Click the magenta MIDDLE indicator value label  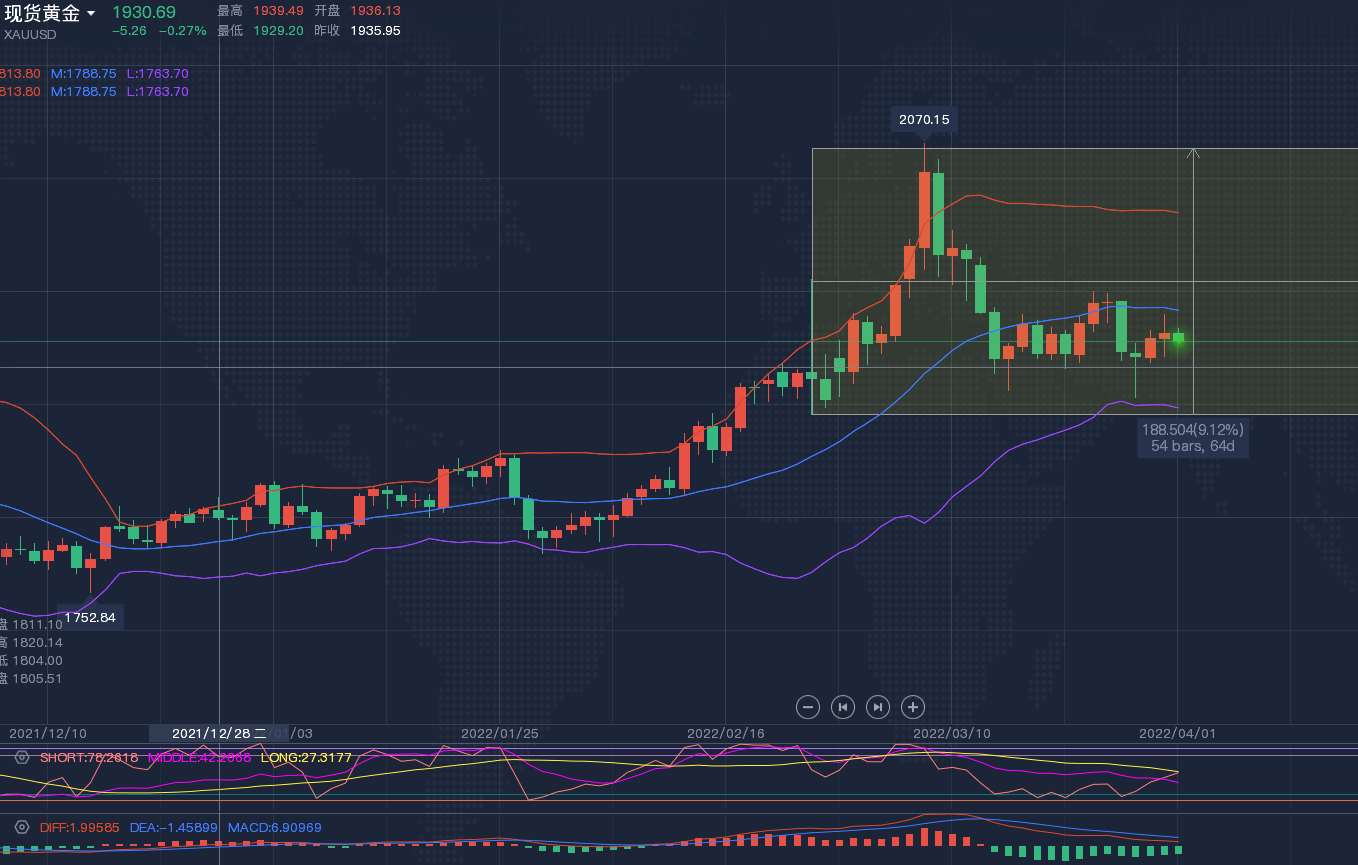200,758
